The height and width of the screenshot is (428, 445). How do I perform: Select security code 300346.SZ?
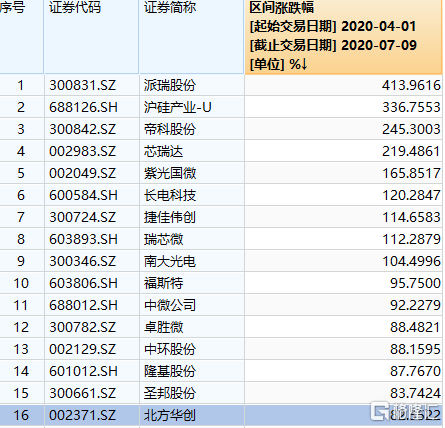(83, 261)
